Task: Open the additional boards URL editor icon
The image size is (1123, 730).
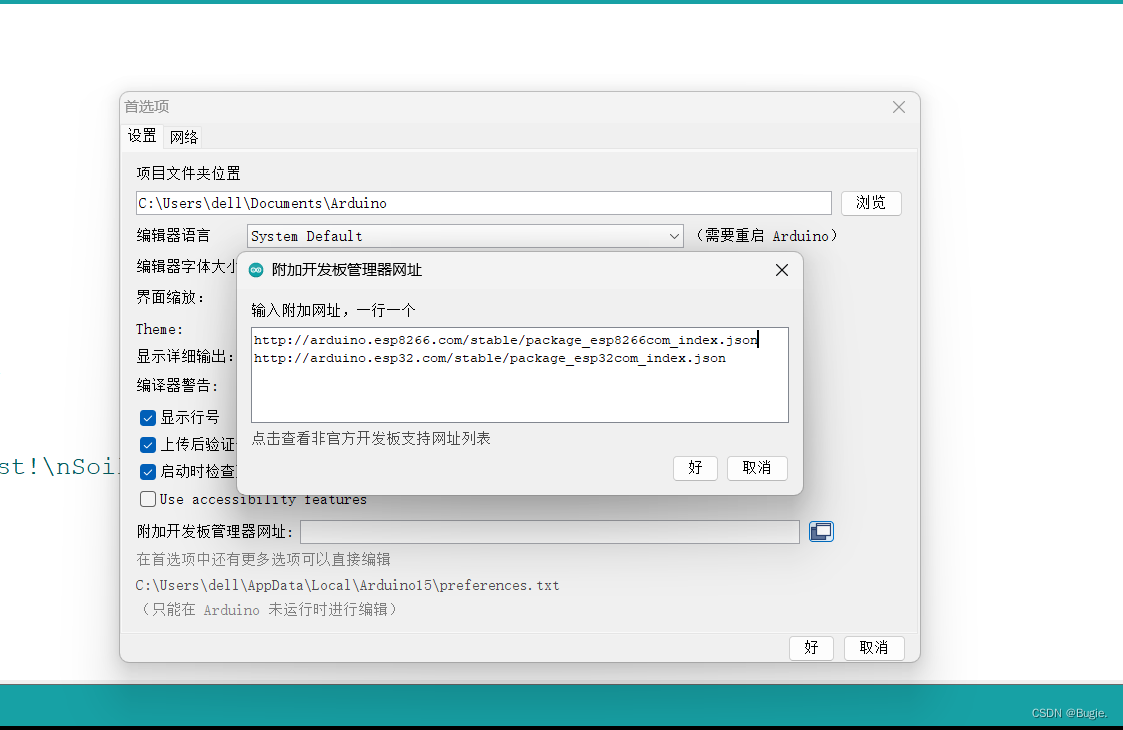Action: 821,532
